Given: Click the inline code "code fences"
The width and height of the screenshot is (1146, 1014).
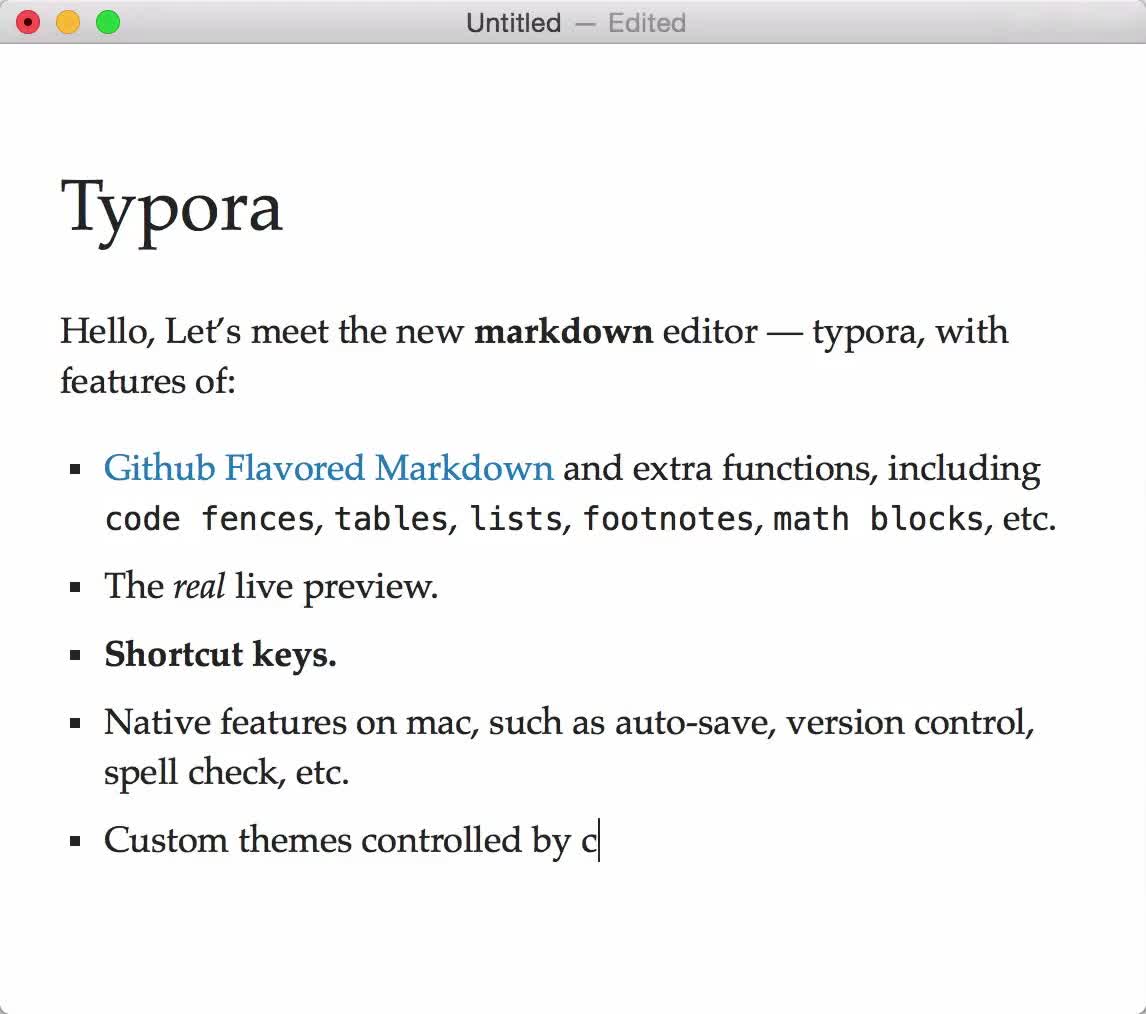Looking at the screenshot, I should coord(210,519).
